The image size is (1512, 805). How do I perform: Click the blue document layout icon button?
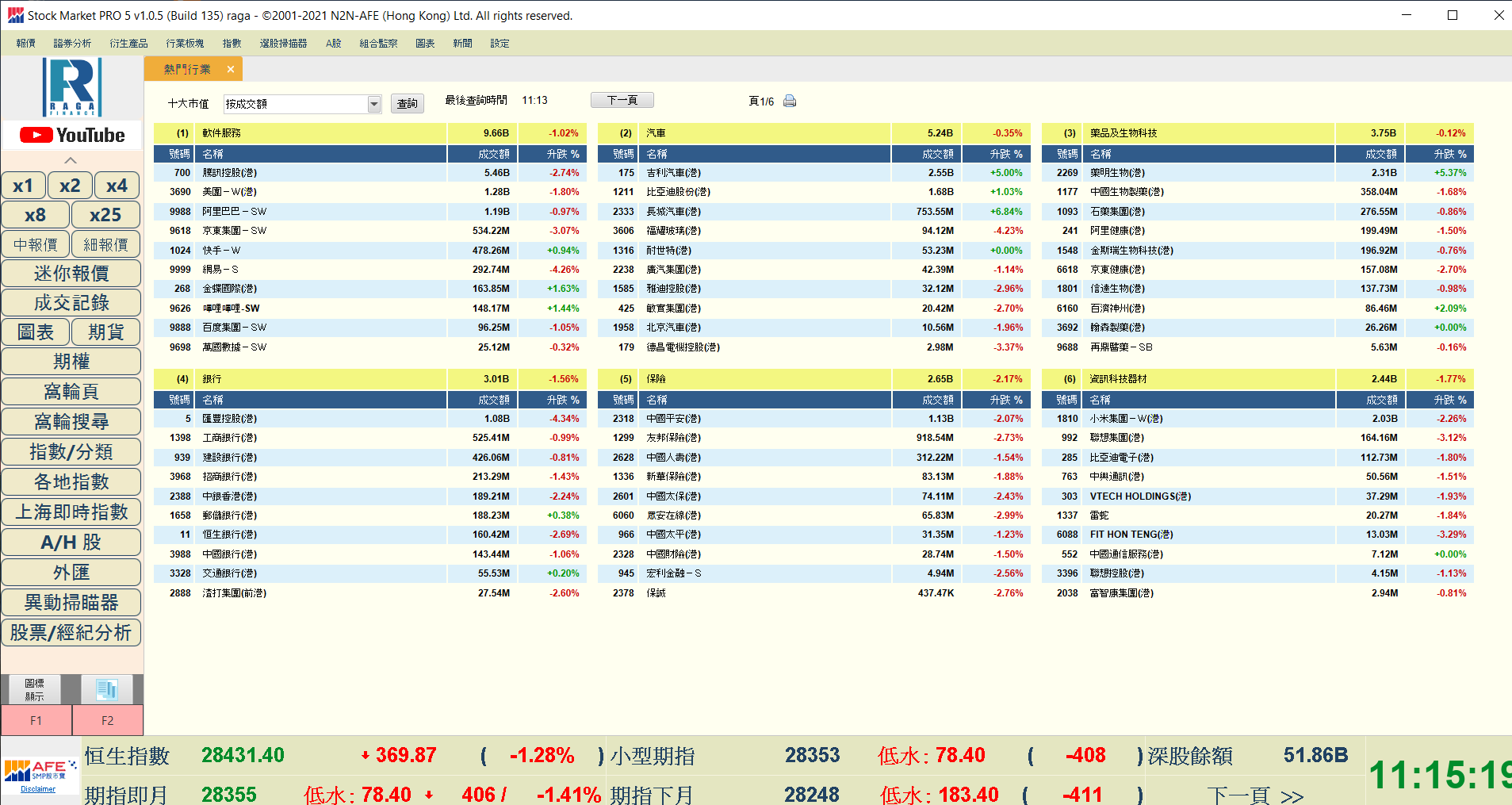[107, 689]
